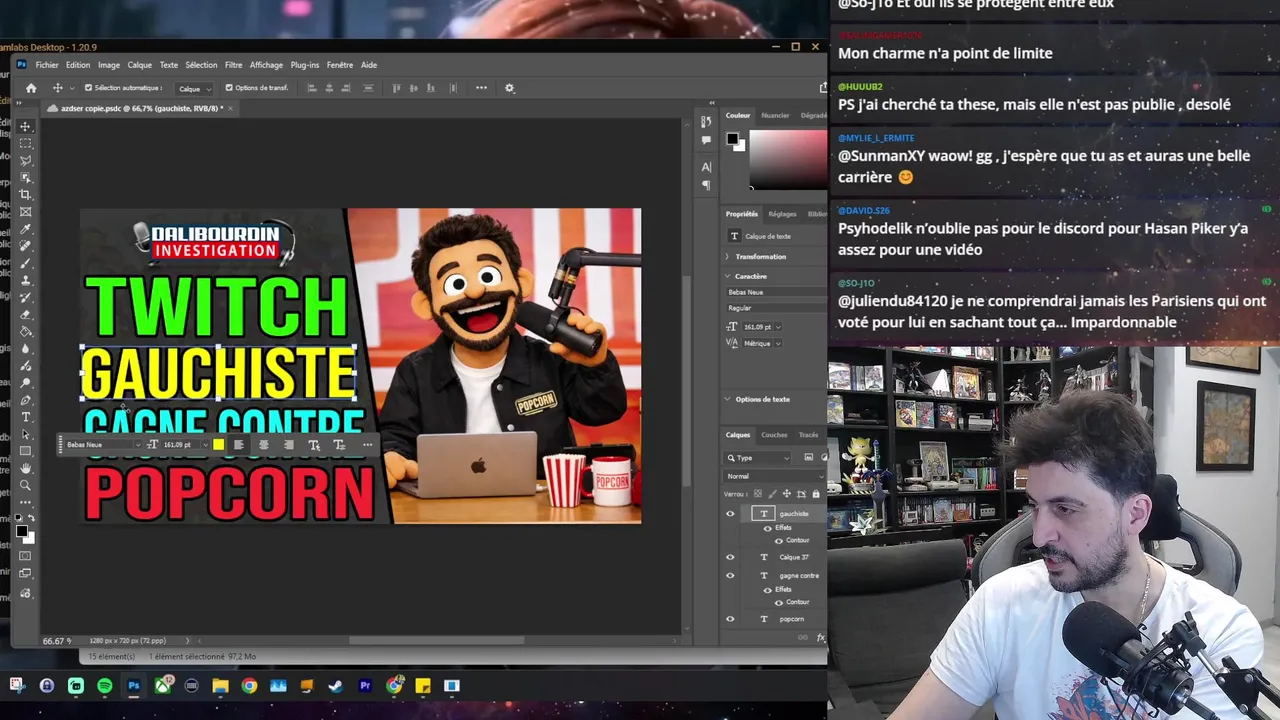Select the Paint Bucket tool
This screenshot has width=1280, height=720.
pyautogui.click(x=26, y=331)
